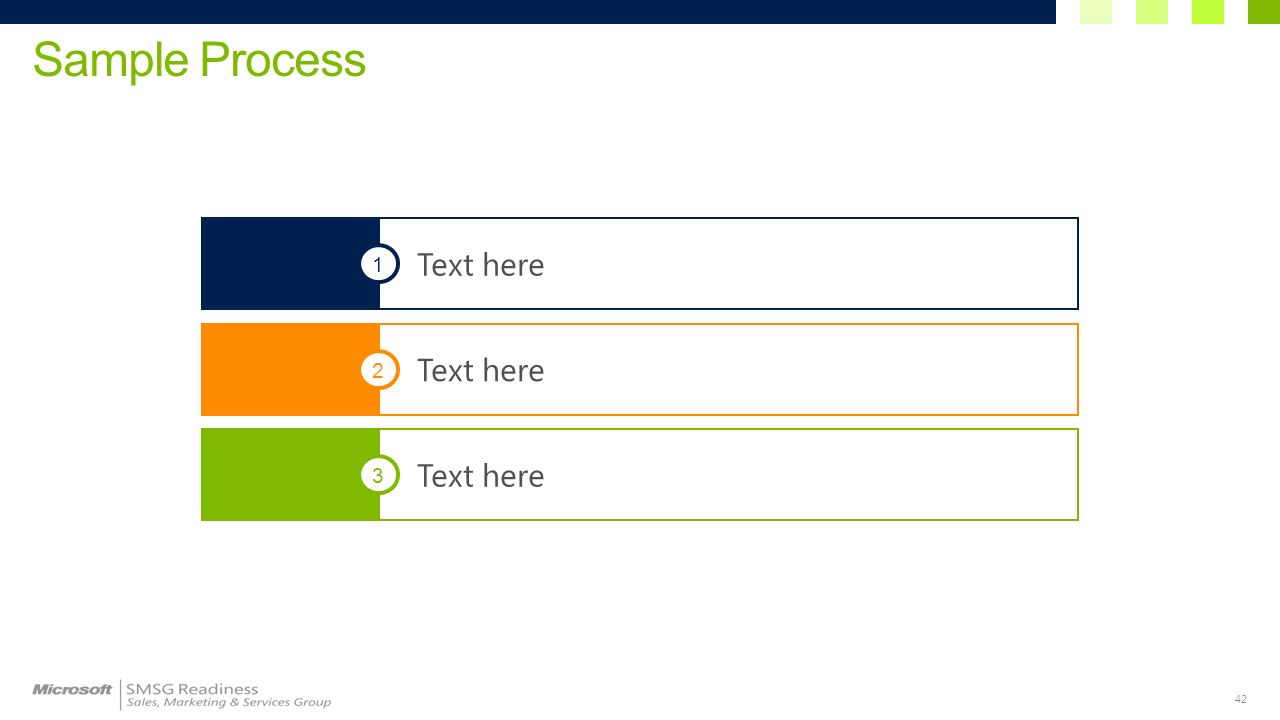1280x720 pixels.
Task: Click the numbered circle 1 badge
Action: [379, 264]
